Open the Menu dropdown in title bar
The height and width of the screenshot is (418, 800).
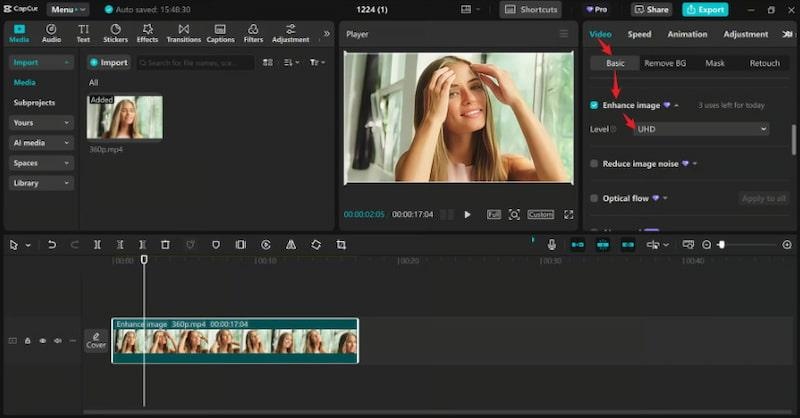(68, 9)
